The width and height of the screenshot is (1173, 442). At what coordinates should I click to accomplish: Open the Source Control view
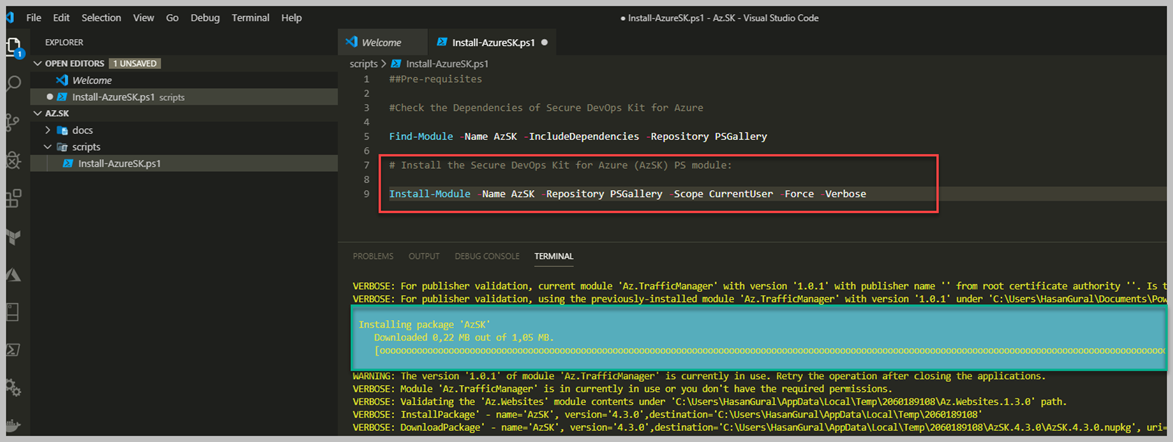13,122
